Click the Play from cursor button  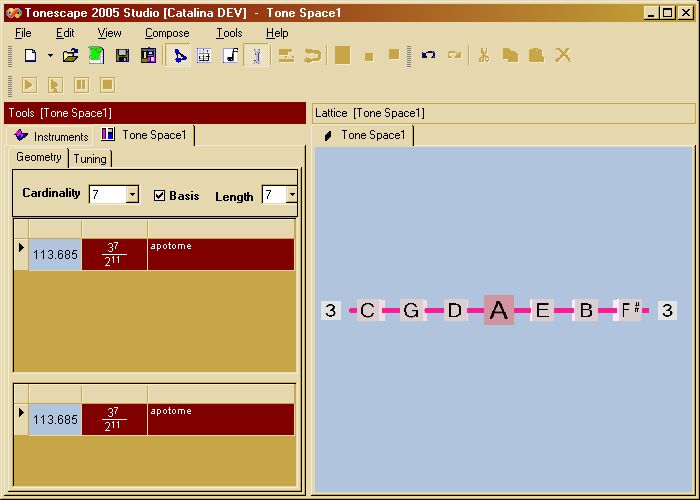click(55, 85)
